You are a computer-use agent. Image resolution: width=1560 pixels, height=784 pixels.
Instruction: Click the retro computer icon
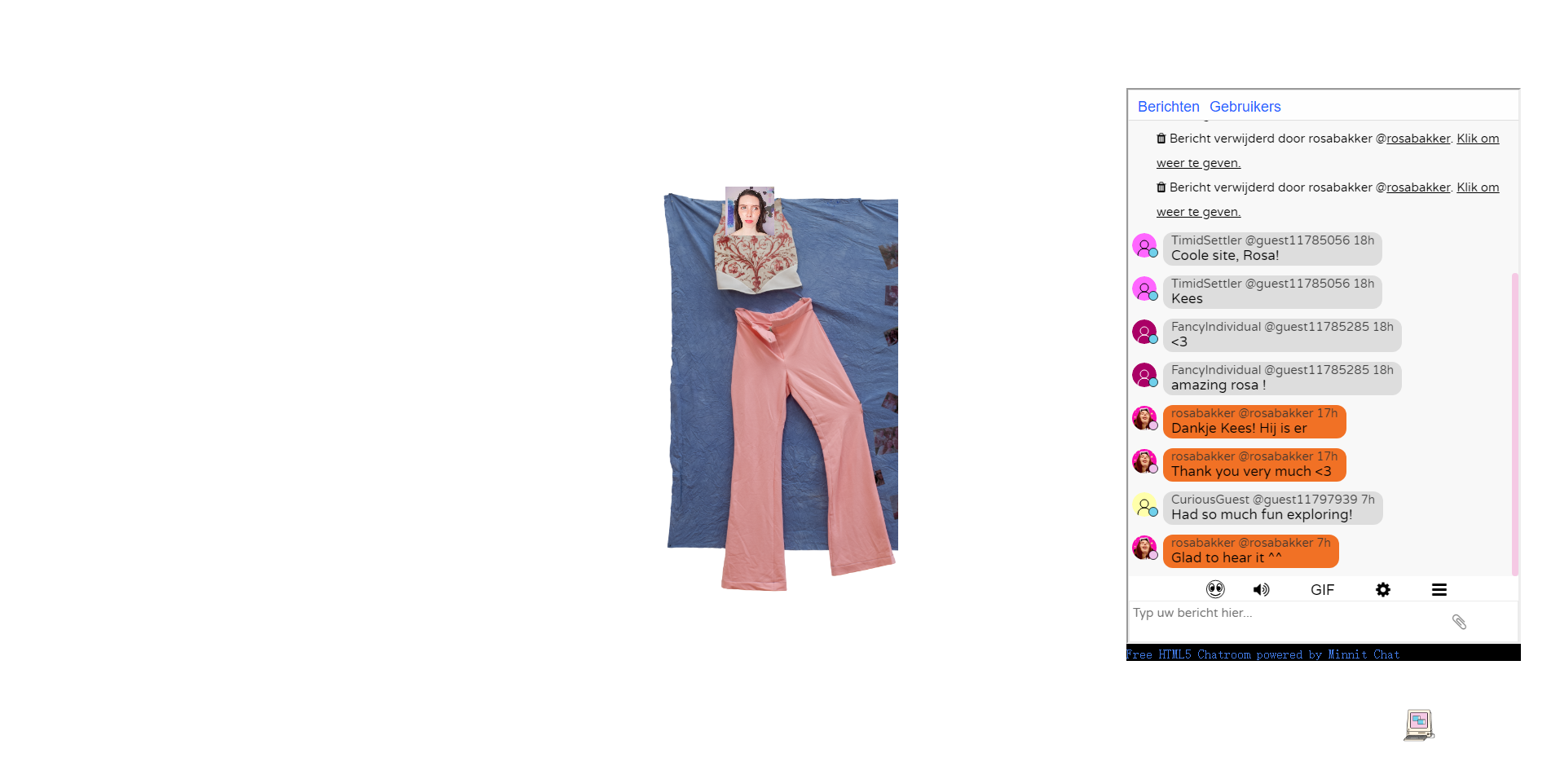tap(1419, 725)
